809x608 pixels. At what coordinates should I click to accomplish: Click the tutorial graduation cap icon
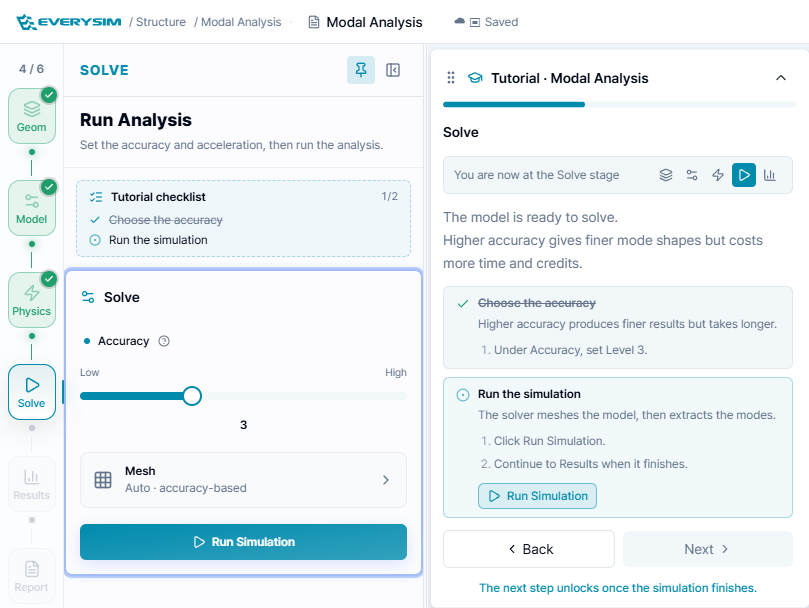pos(475,78)
